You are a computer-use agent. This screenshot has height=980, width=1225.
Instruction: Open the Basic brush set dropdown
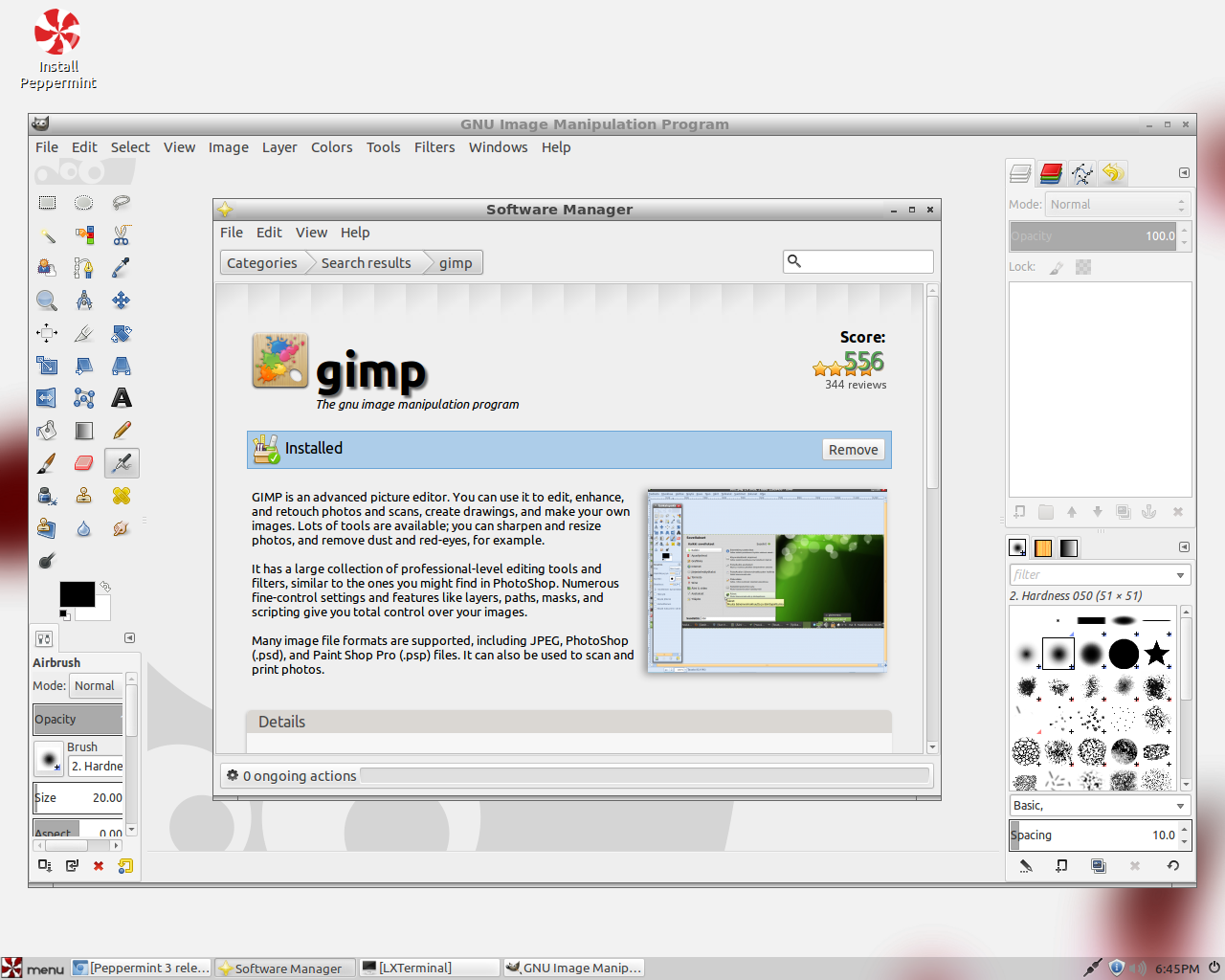pos(1096,805)
